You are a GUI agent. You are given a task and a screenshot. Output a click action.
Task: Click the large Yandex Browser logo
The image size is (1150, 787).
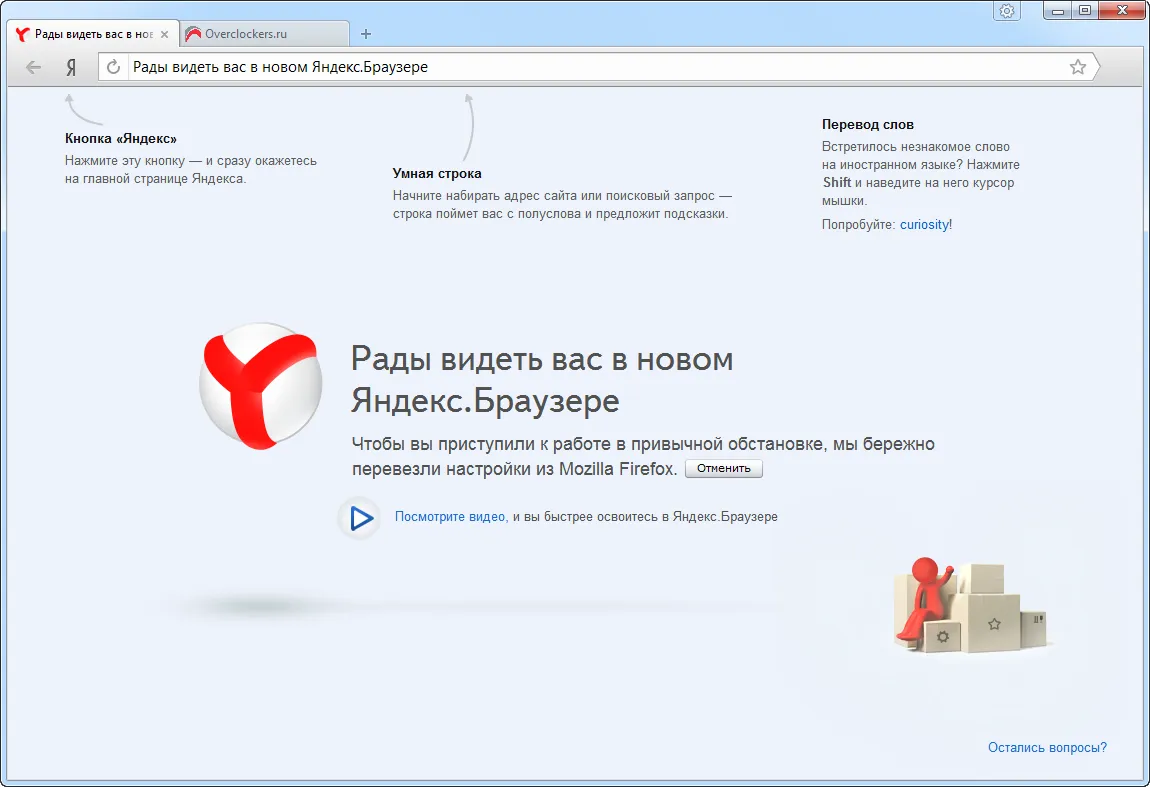(260, 386)
